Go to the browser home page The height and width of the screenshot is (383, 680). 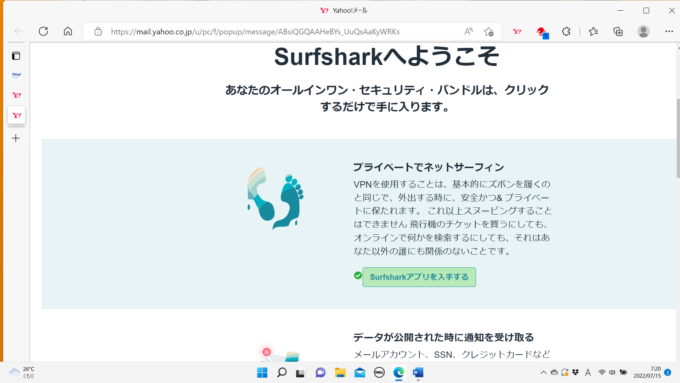(x=68, y=31)
